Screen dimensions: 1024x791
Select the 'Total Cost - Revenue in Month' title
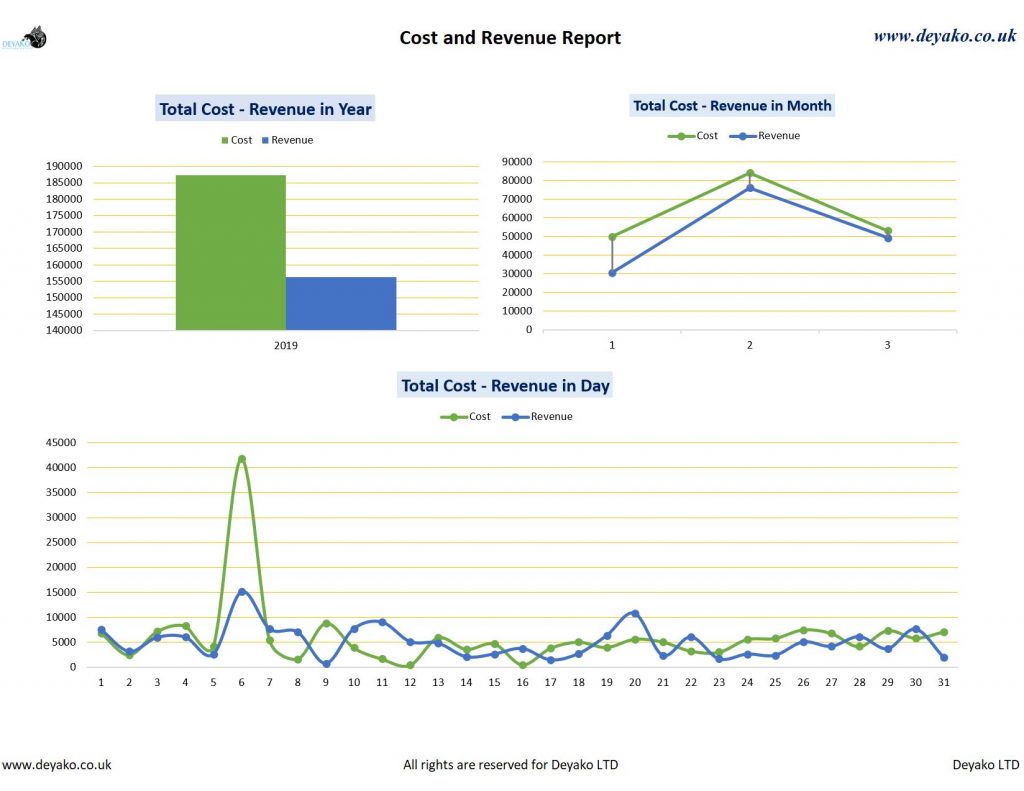pos(731,105)
